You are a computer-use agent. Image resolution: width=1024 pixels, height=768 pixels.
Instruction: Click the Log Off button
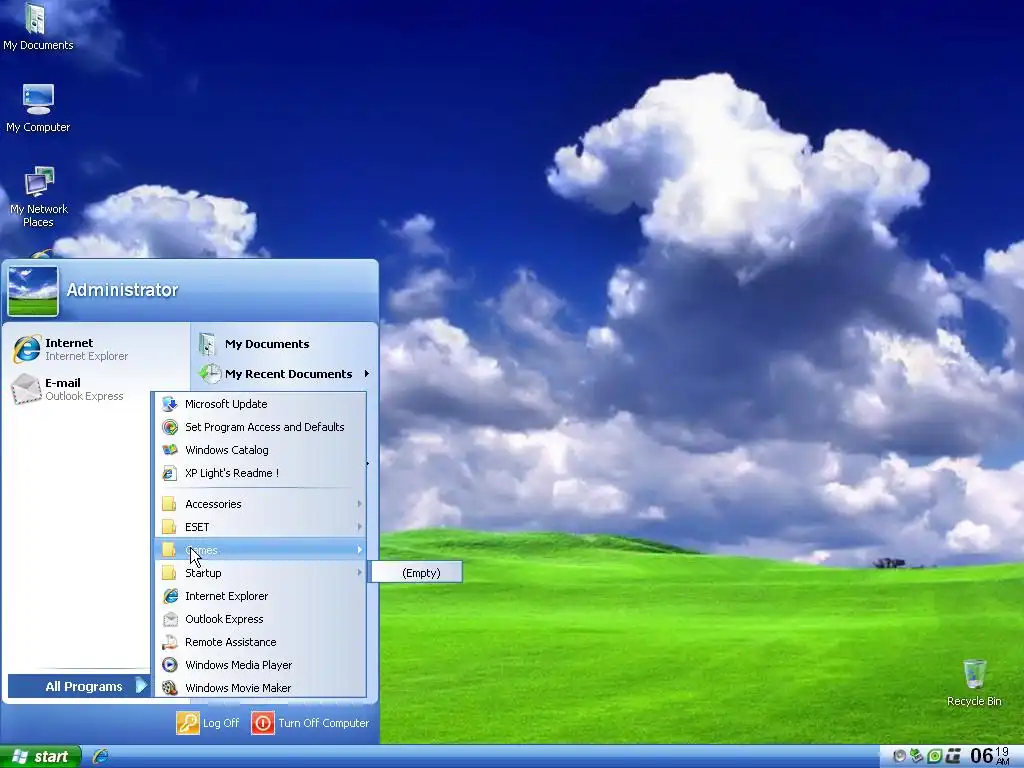tap(208, 723)
